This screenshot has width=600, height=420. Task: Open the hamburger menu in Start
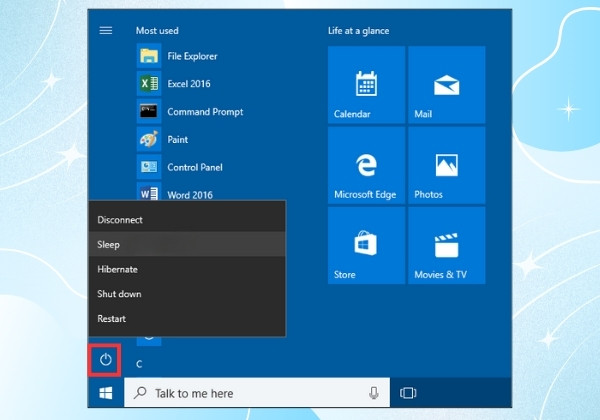point(106,30)
